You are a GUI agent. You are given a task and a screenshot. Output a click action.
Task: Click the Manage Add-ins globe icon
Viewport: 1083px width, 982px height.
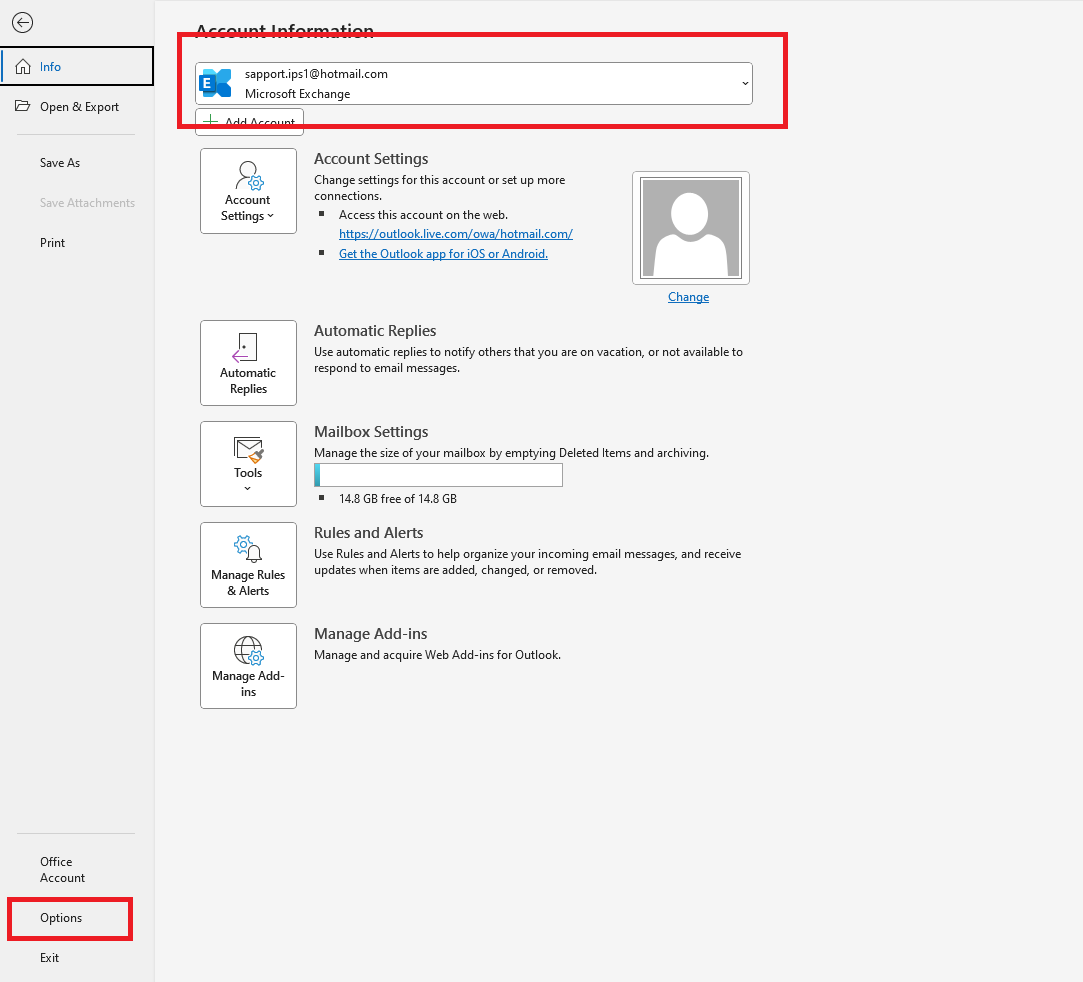(x=248, y=652)
